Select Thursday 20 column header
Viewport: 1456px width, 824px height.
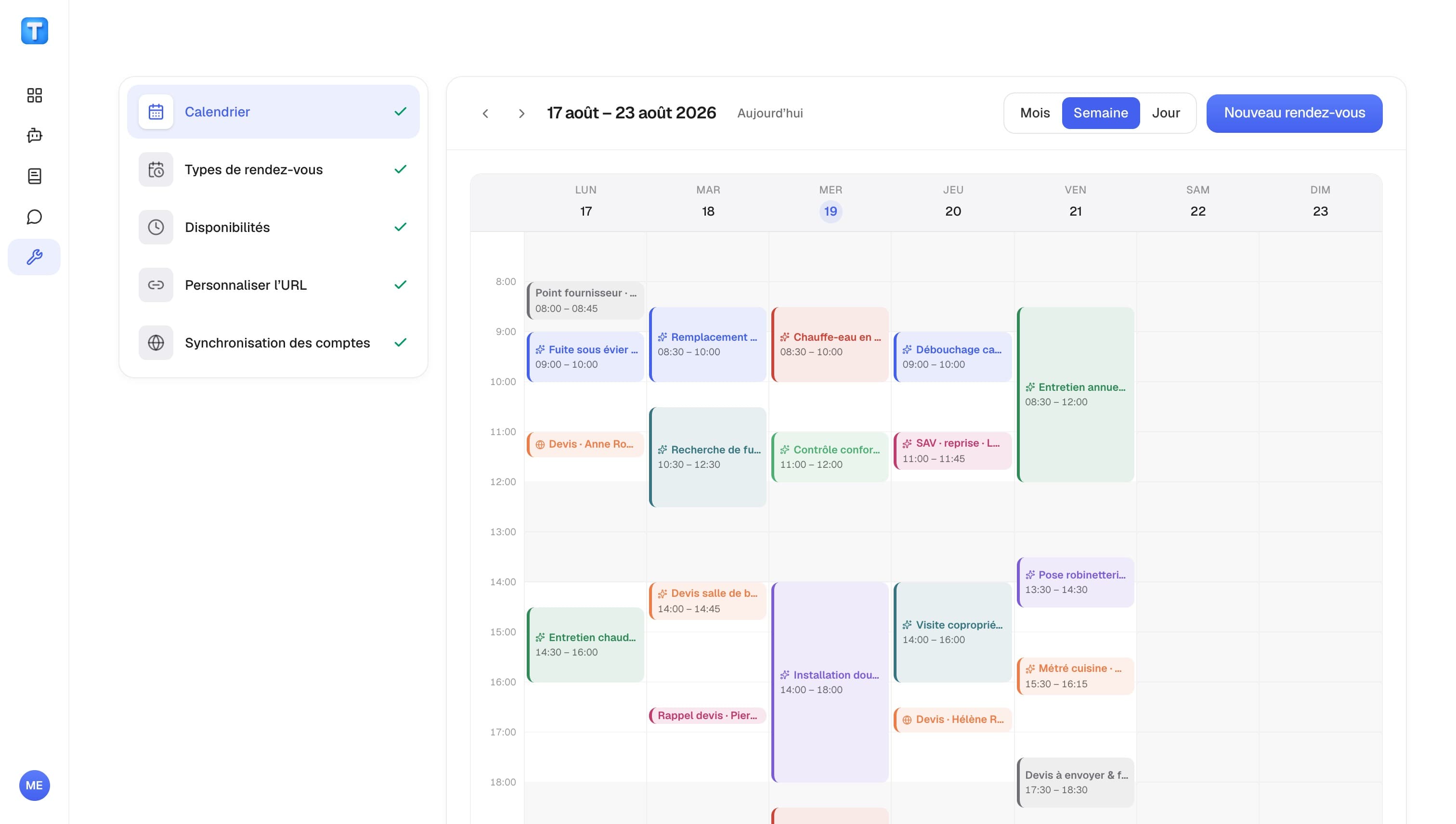(953, 202)
